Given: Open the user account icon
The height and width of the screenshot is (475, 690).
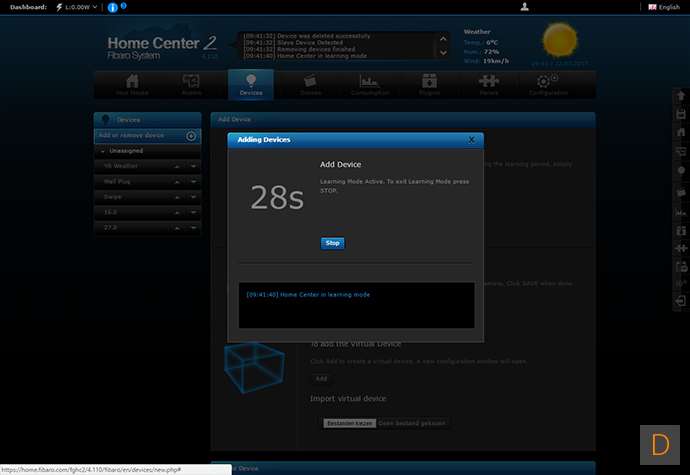Looking at the screenshot, I should [x=524, y=7].
